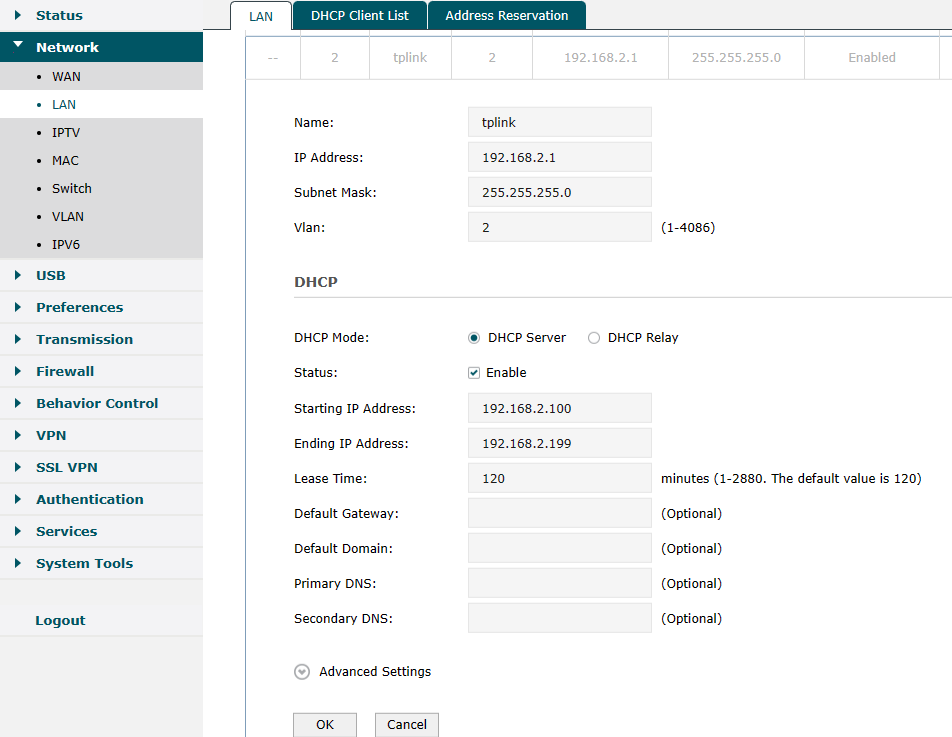This screenshot has height=737, width=952.
Task: Switch to the DHCP Client List tab
Action: pyautogui.click(x=359, y=15)
